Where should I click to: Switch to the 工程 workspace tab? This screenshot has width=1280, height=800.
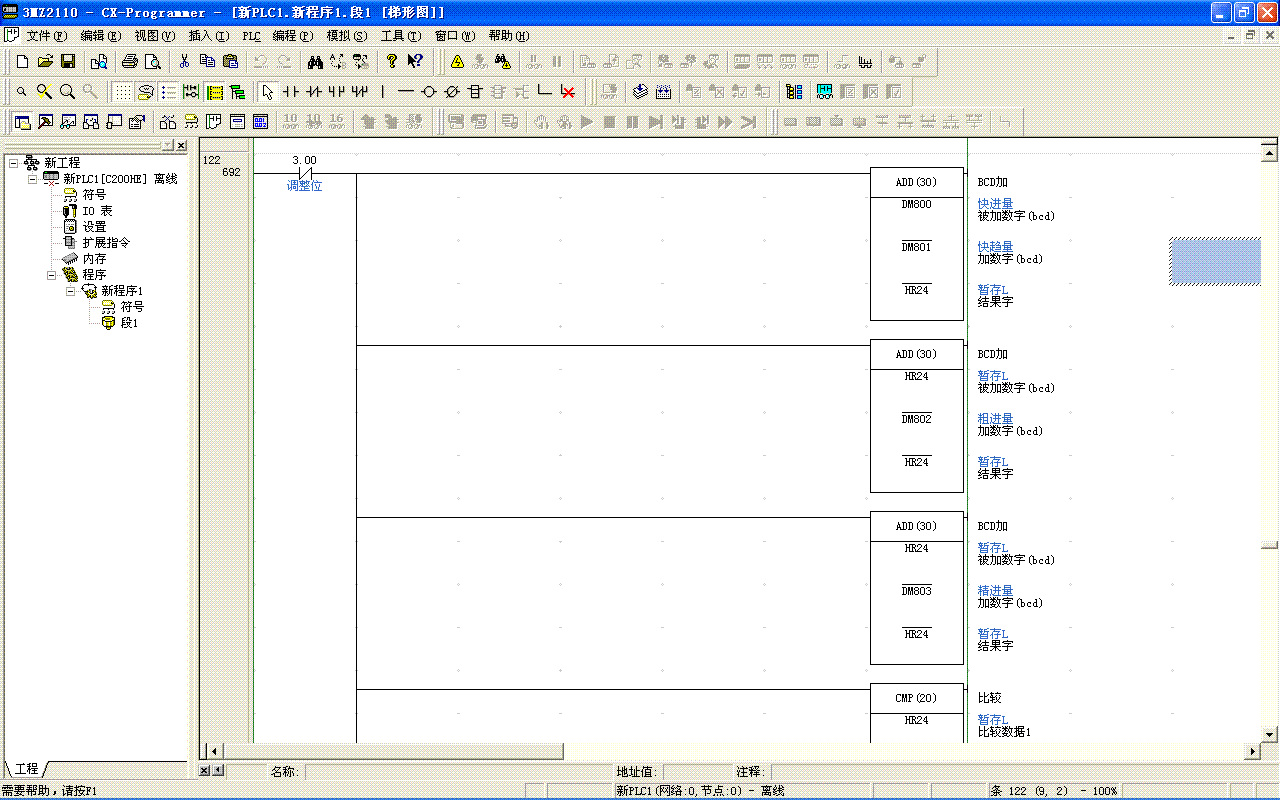[26, 768]
